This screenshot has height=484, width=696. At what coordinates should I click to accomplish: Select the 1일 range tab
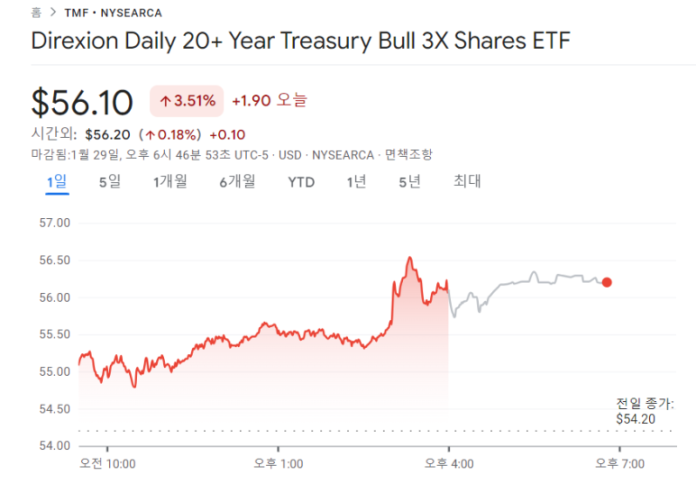pyautogui.click(x=57, y=181)
